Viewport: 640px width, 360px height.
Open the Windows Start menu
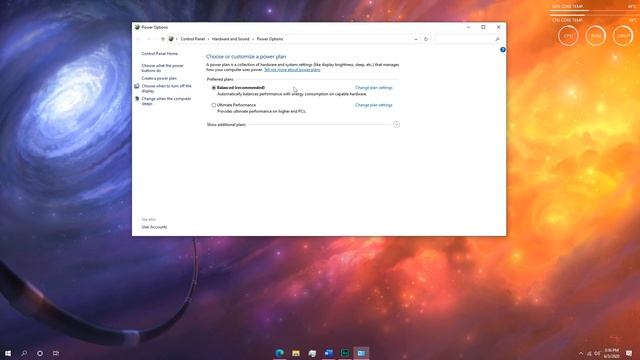pos(8,353)
